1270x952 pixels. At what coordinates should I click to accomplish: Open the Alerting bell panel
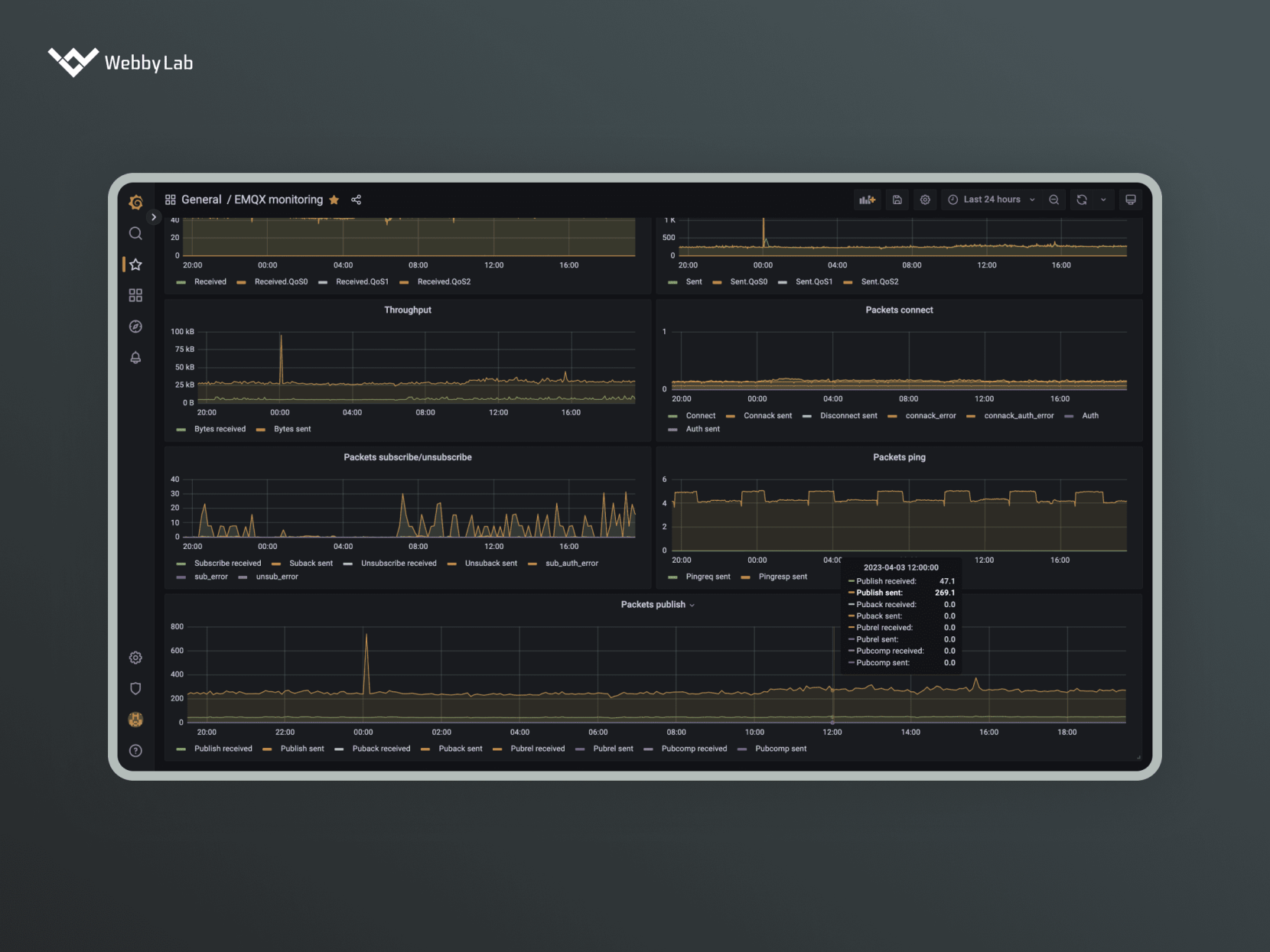(135, 357)
